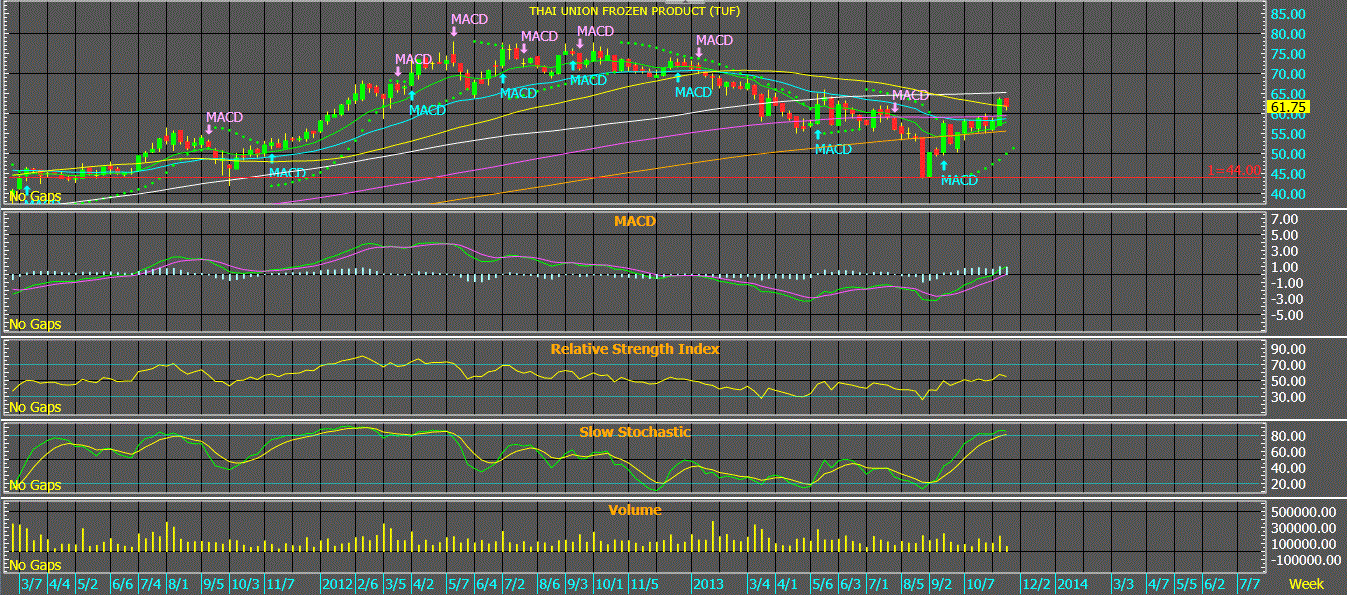Click the leftmost pink MACD sell signal label

pyautogui.click(x=224, y=118)
